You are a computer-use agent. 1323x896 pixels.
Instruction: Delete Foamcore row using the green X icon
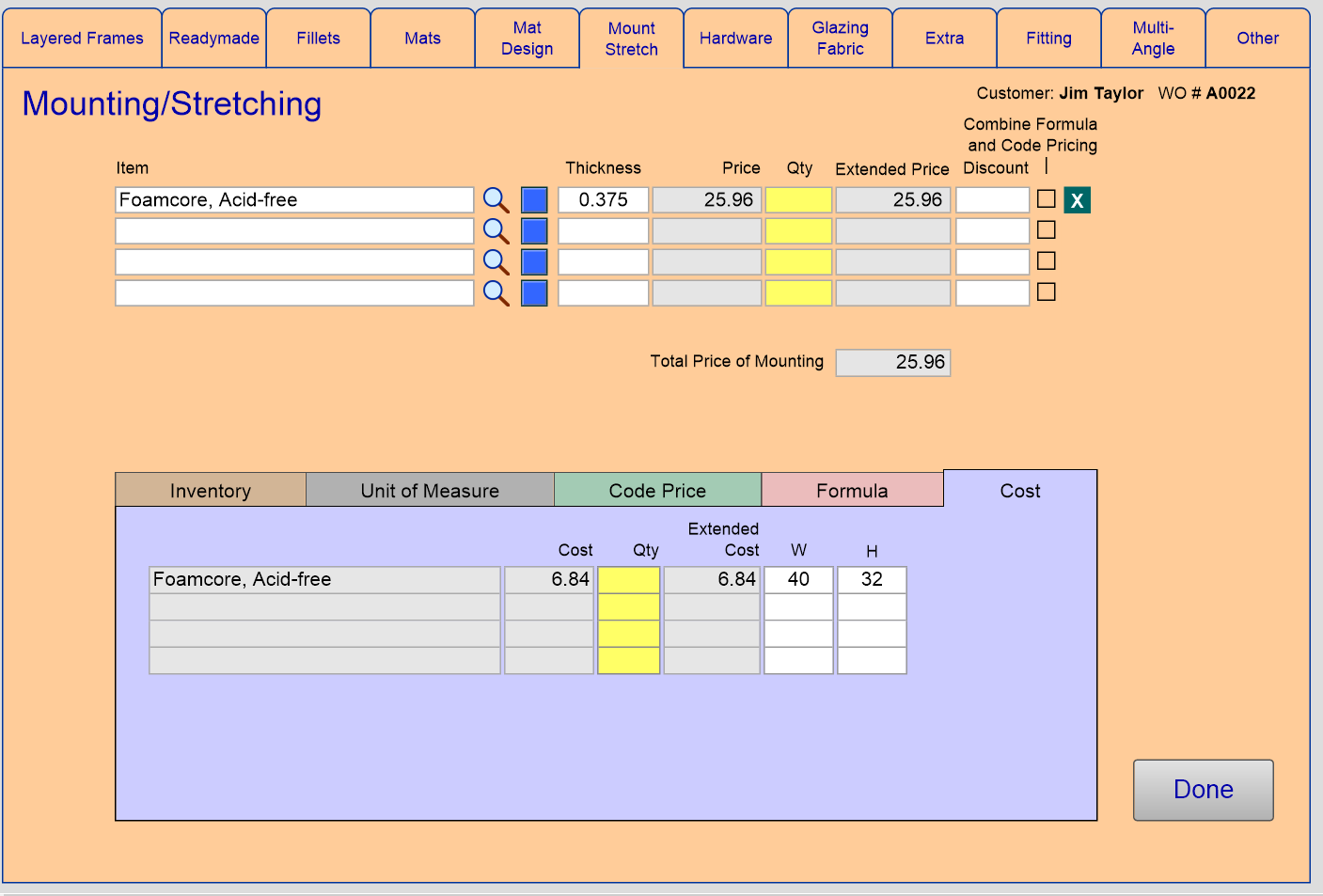(x=1077, y=200)
